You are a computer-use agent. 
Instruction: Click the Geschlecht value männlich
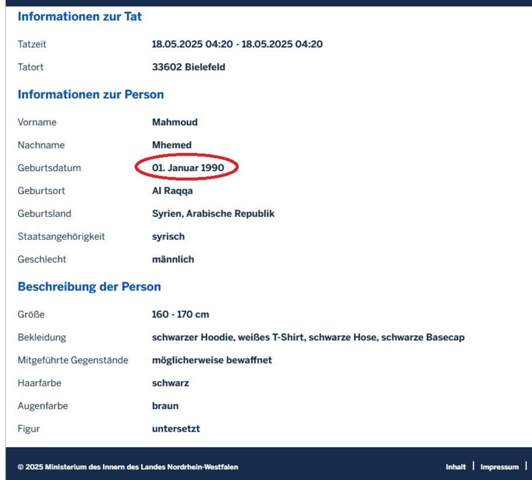(x=173, y=259)
